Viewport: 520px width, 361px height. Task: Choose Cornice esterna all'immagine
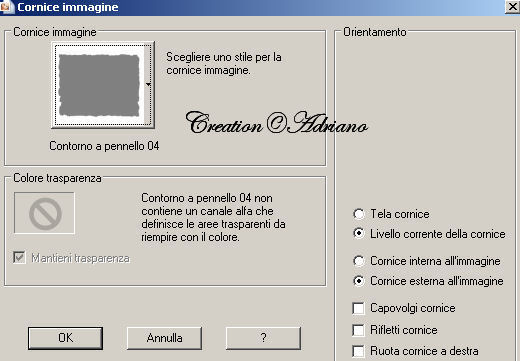tap(359, 281)
